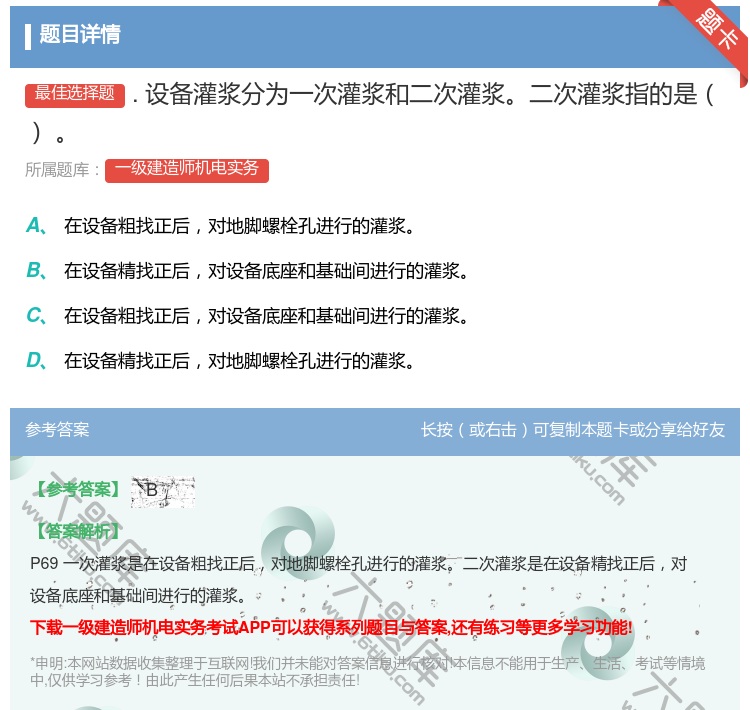Click the 题目详情 header title
750x710 pixels.
tap(80, 34)
